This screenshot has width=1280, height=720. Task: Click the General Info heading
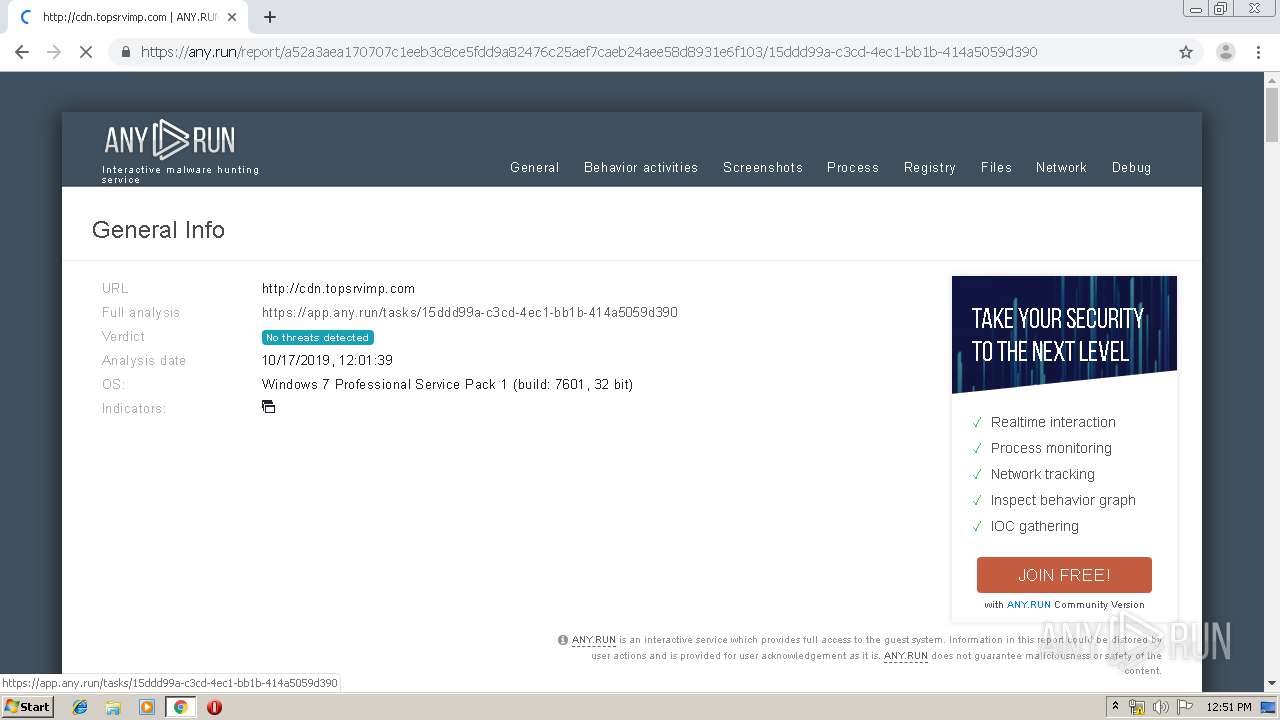(x=158, y=230)
